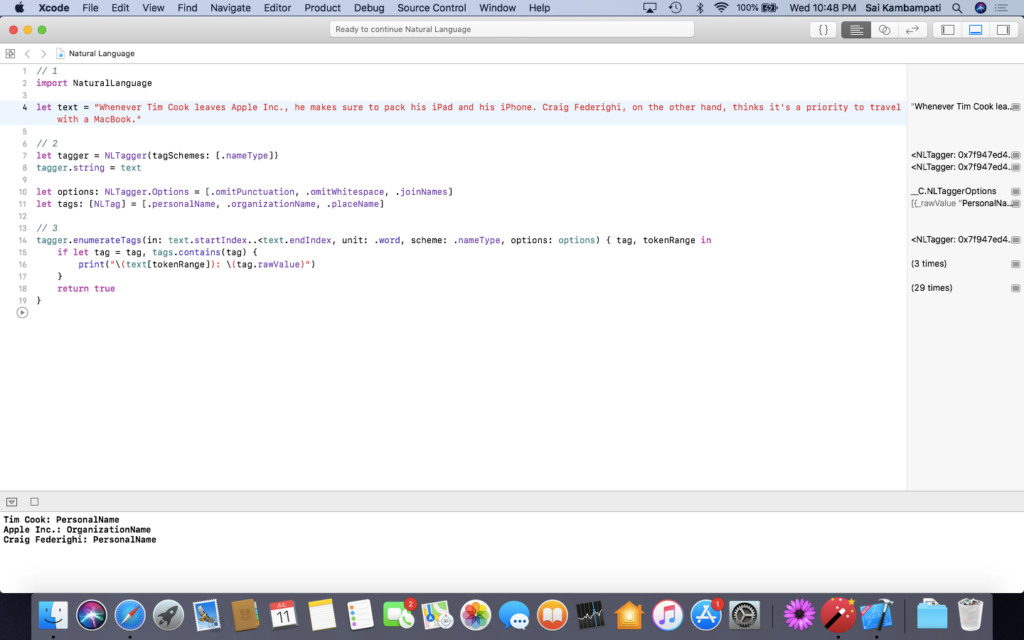The height and width of the screenshot is (640, 1024).
Task: Open the Source Control menu
Action: coord(432,8)
